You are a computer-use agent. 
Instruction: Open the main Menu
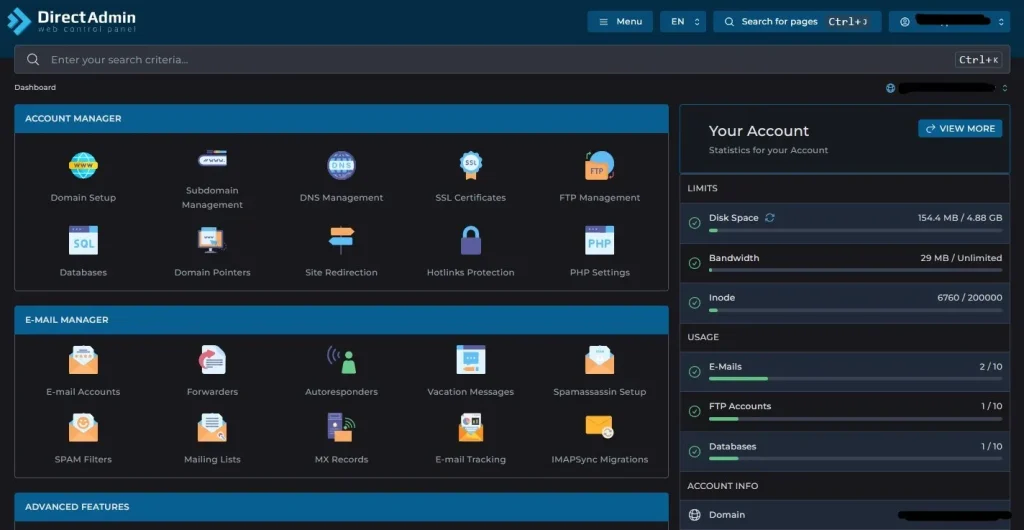[x=620, y=21]
